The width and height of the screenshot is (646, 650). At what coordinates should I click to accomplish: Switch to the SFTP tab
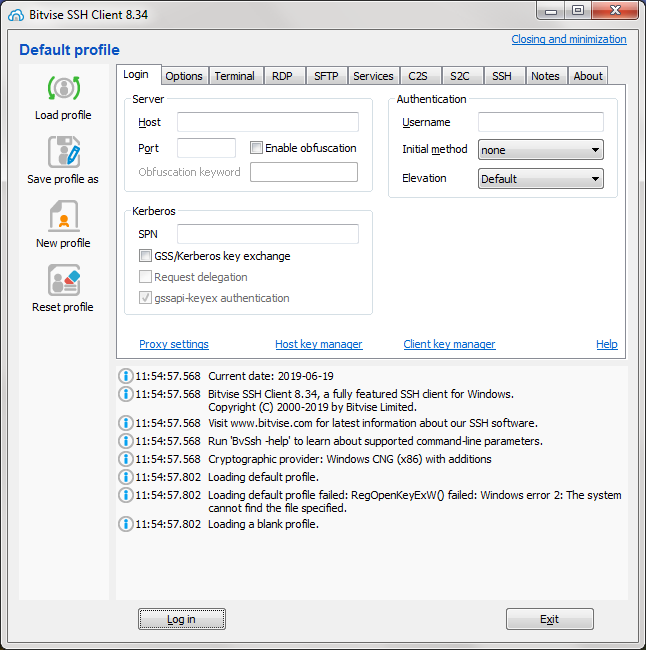coord(326,76)
